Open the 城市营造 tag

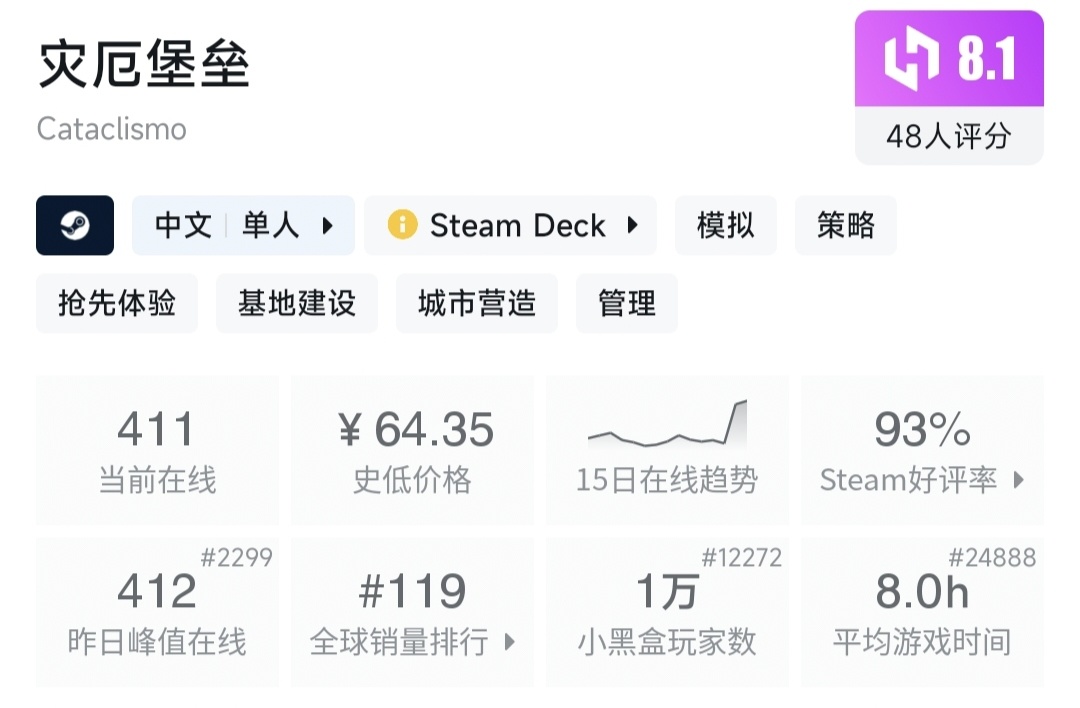pyautogui.click(x=477, y=303)
